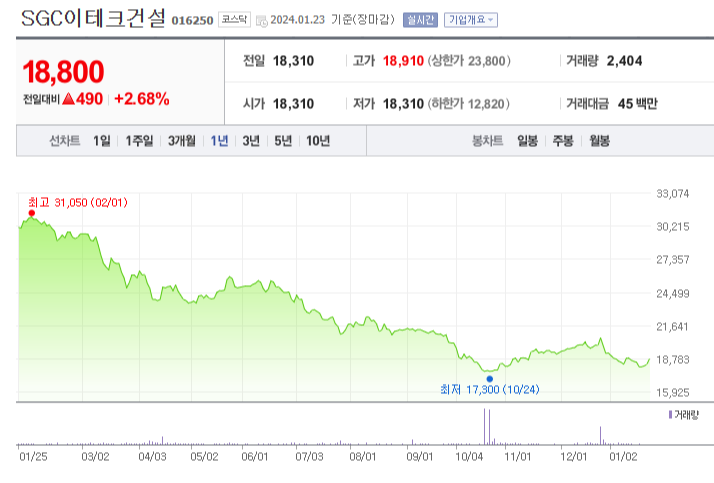Click the 선차트 label
Image resolution: width=714 pixels, height=483 pixels.
pos(65,141)
